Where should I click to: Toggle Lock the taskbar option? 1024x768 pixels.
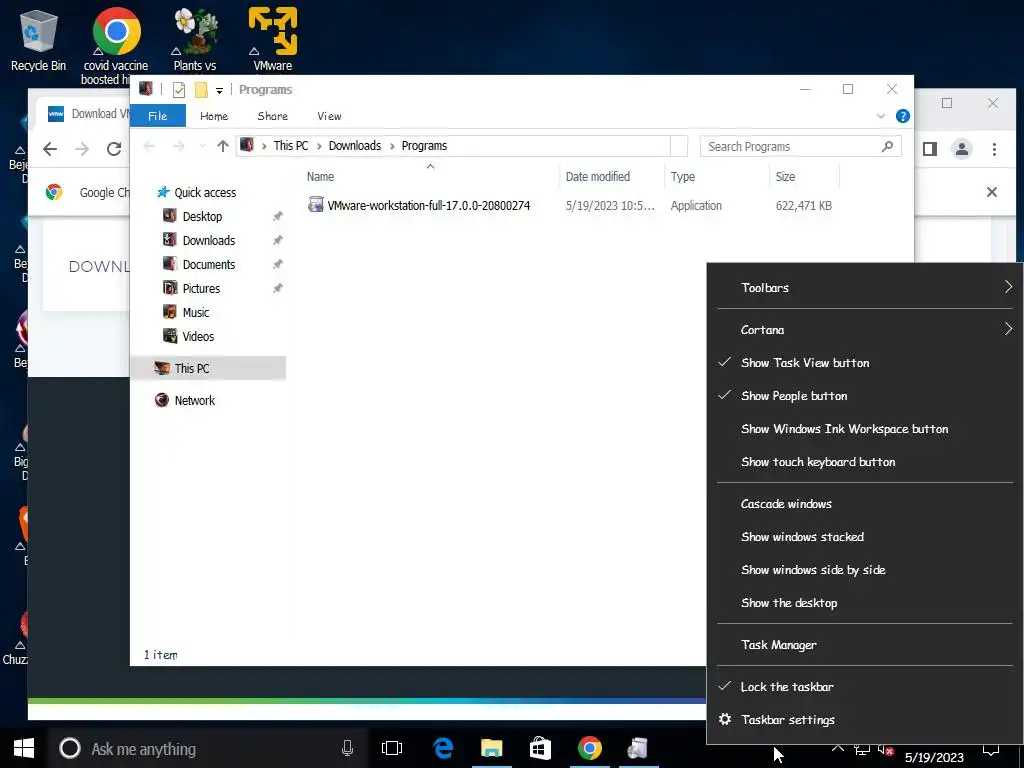tap(865, 687)
